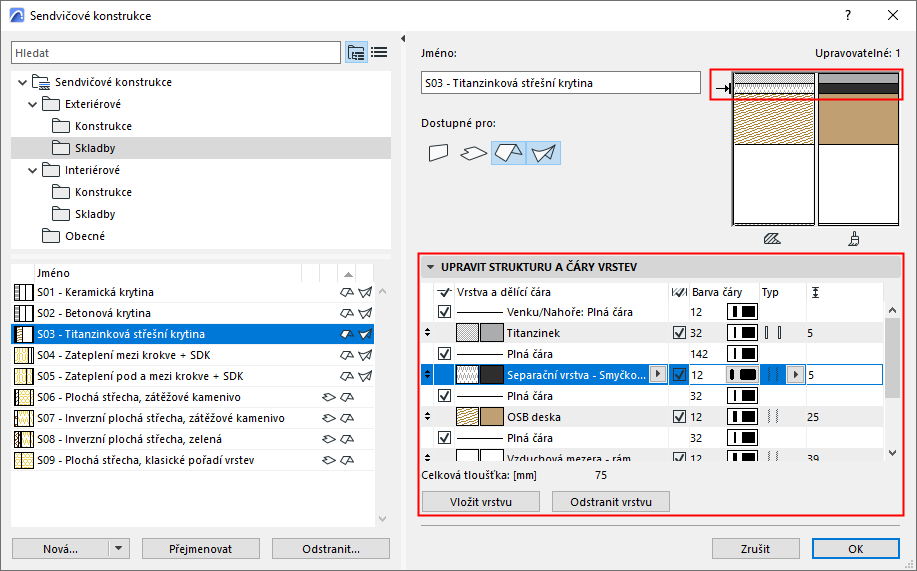Viewport: 917px width, 571px height.
Task: Uncheck end-line checkbox for Titanzinek
Action: pyautogui.click(x=679, y=333)
